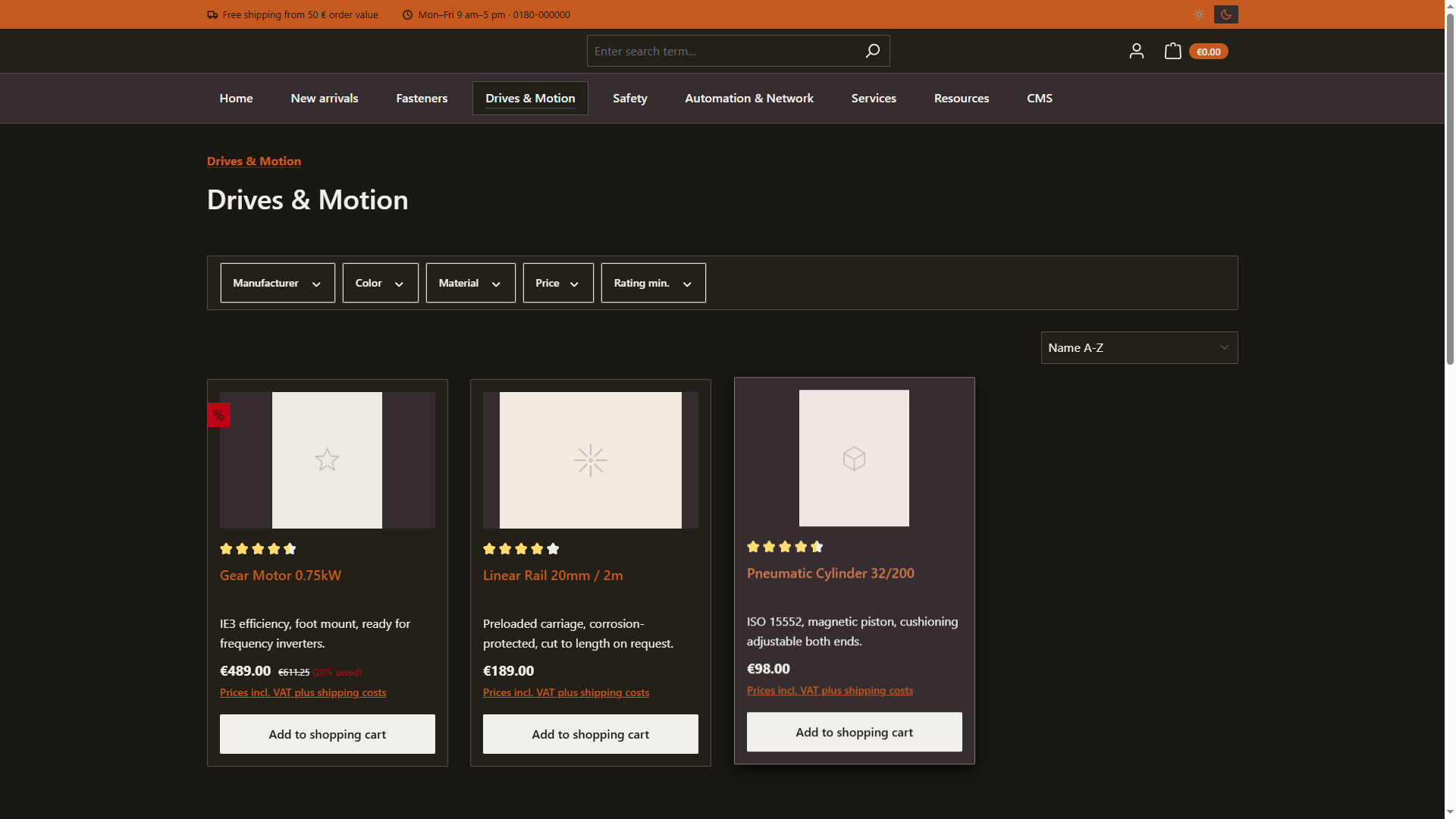Screen dimensions: 1456x819
Task: Click the Pneumatic Cylinder star rating
Action: (x=785, y=547)
